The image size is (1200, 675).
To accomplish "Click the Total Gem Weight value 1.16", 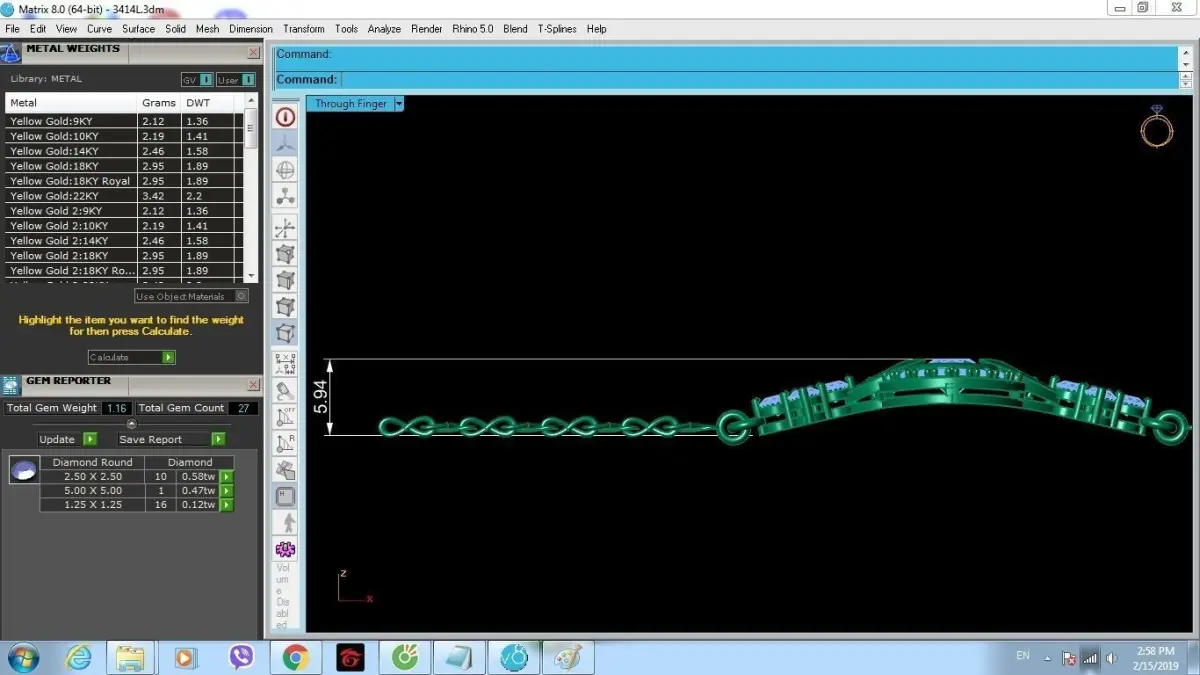I will click(x=116, y=408).
